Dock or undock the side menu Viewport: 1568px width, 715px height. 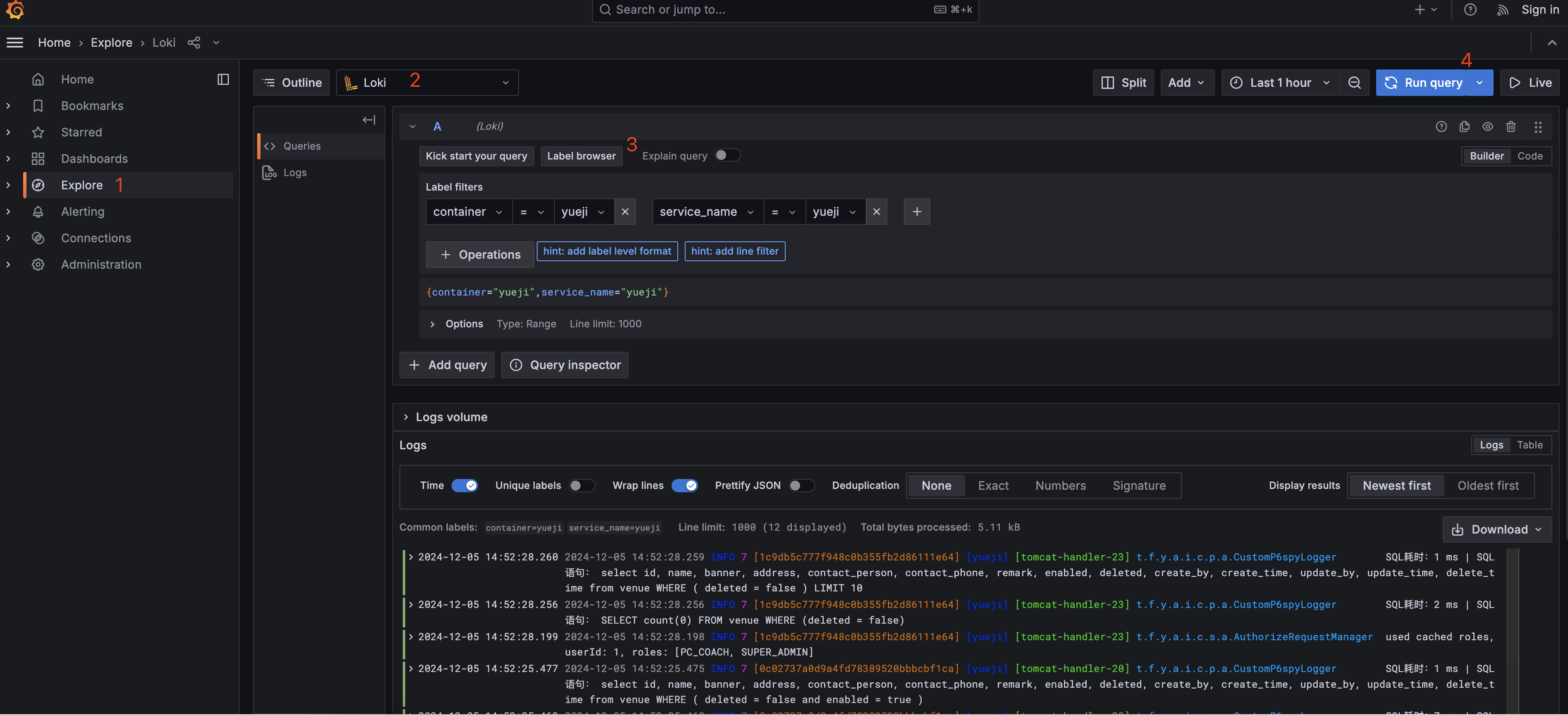pyautogui.click(x=223, y=79)
